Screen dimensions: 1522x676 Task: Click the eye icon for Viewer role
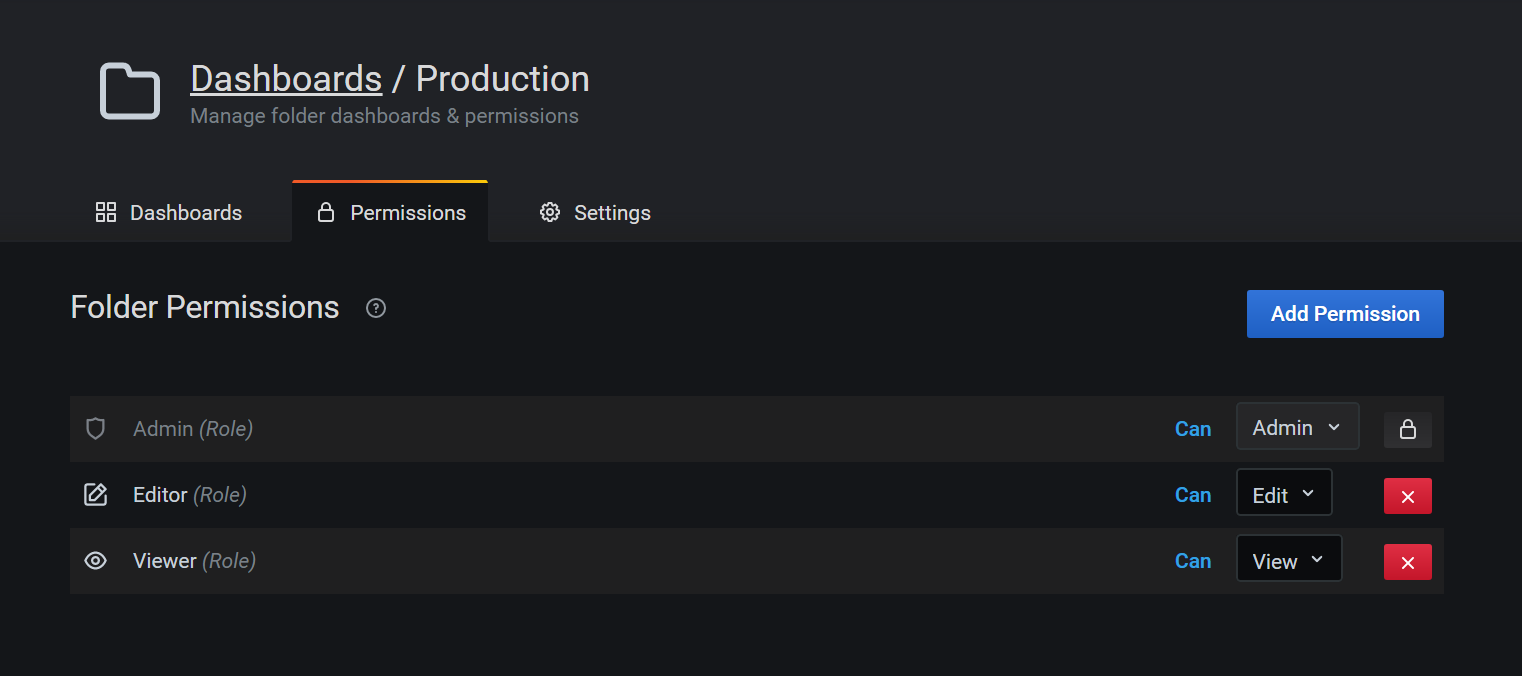tap(95, 561)
